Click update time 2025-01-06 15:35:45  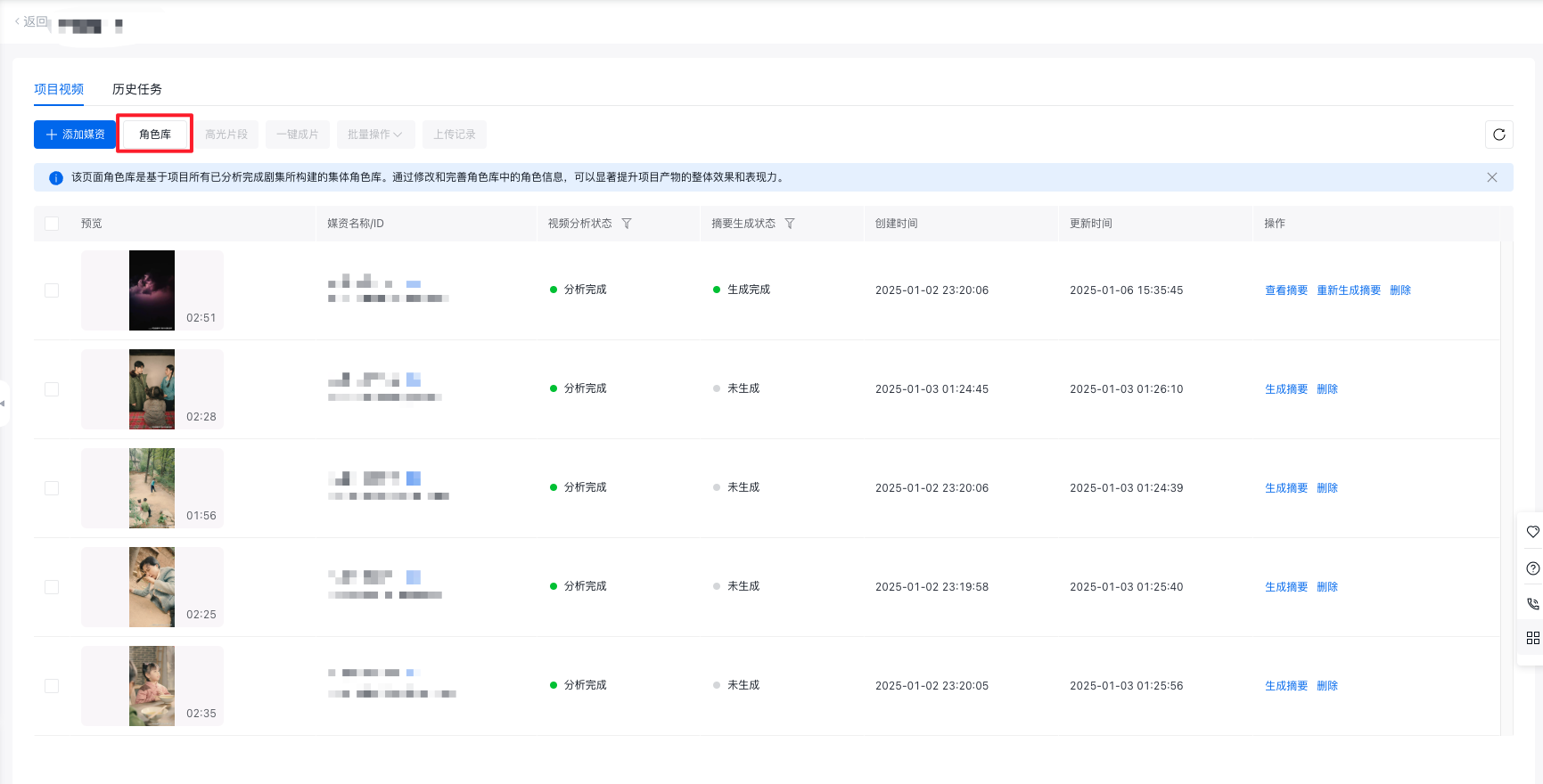coord(1127,290)
